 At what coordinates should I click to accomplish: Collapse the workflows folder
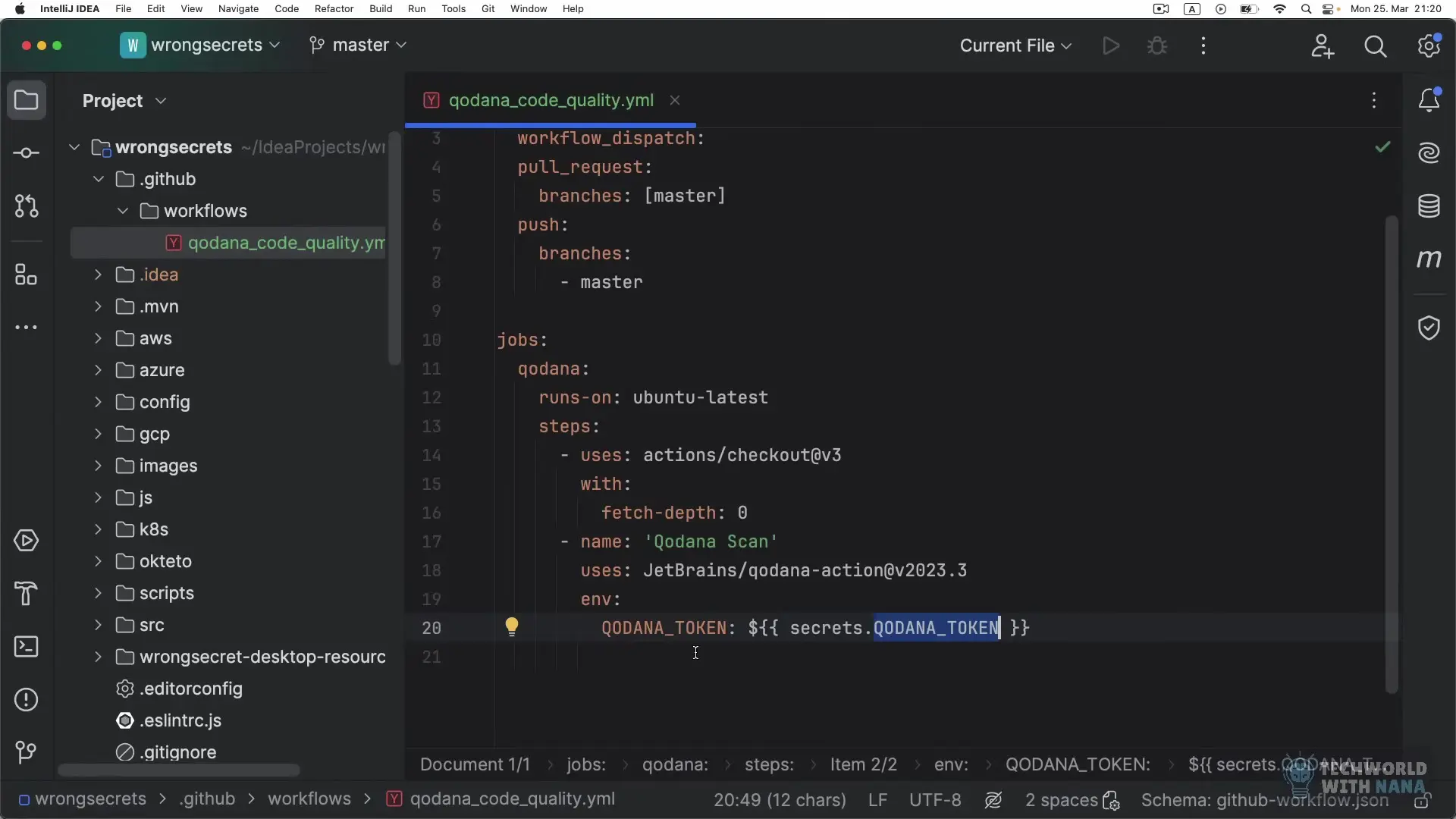pyautogui.click(x=123, y=211)
